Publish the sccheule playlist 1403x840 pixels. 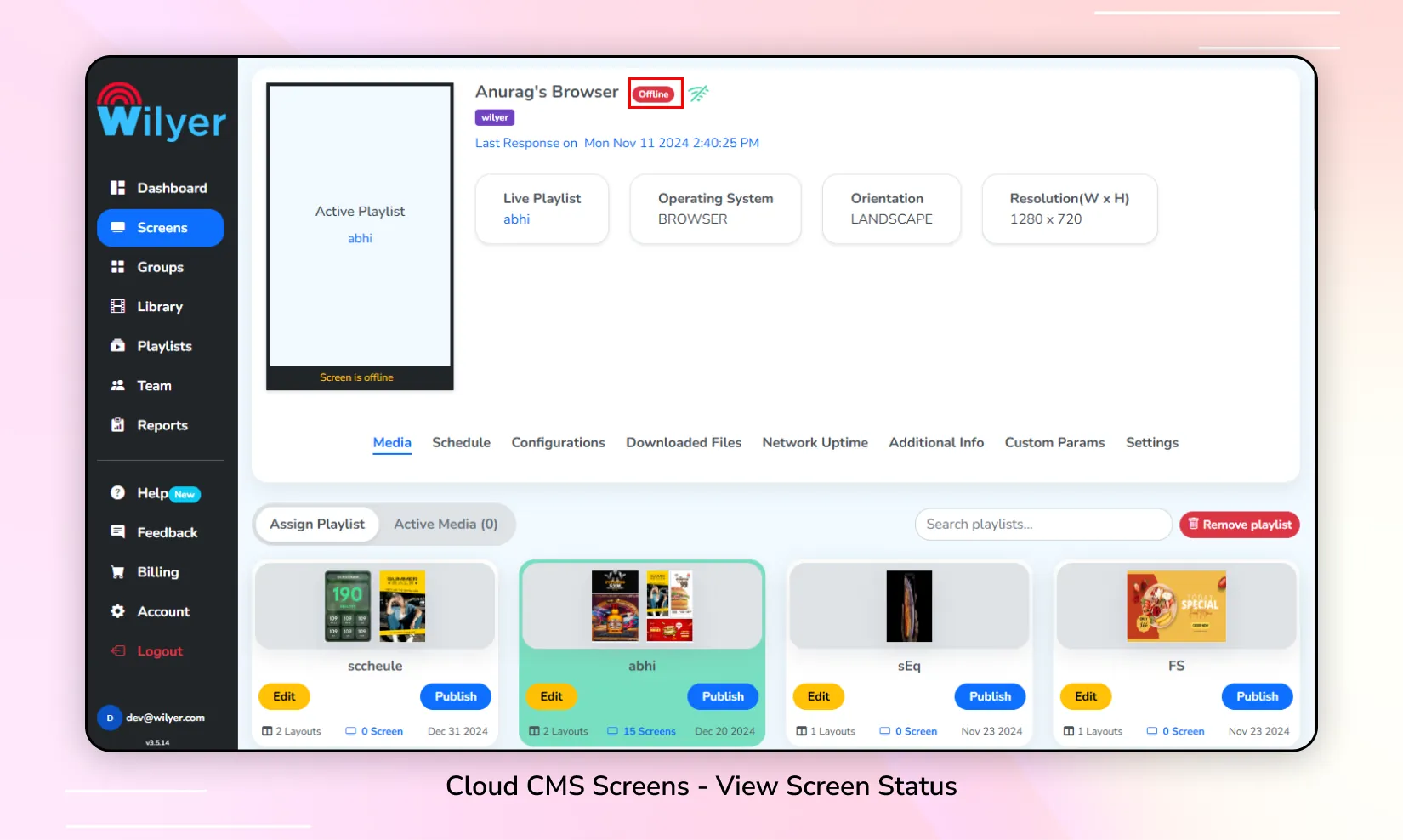click(x=456, y=696)
